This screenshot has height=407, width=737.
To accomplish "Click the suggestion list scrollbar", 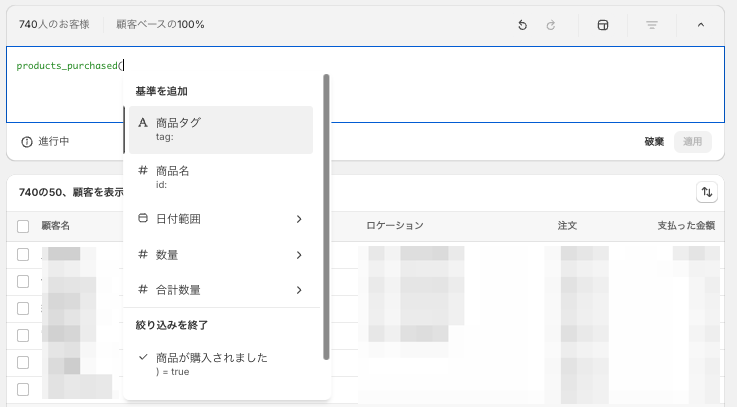I will coord(326,215).
